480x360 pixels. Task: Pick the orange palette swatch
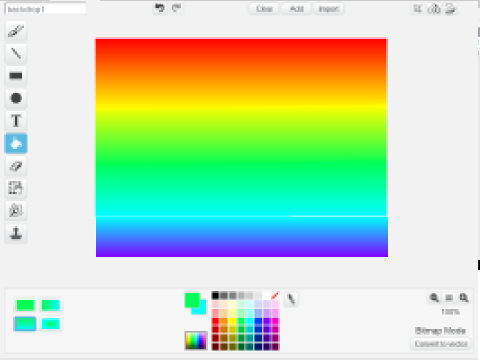[224, 321]
